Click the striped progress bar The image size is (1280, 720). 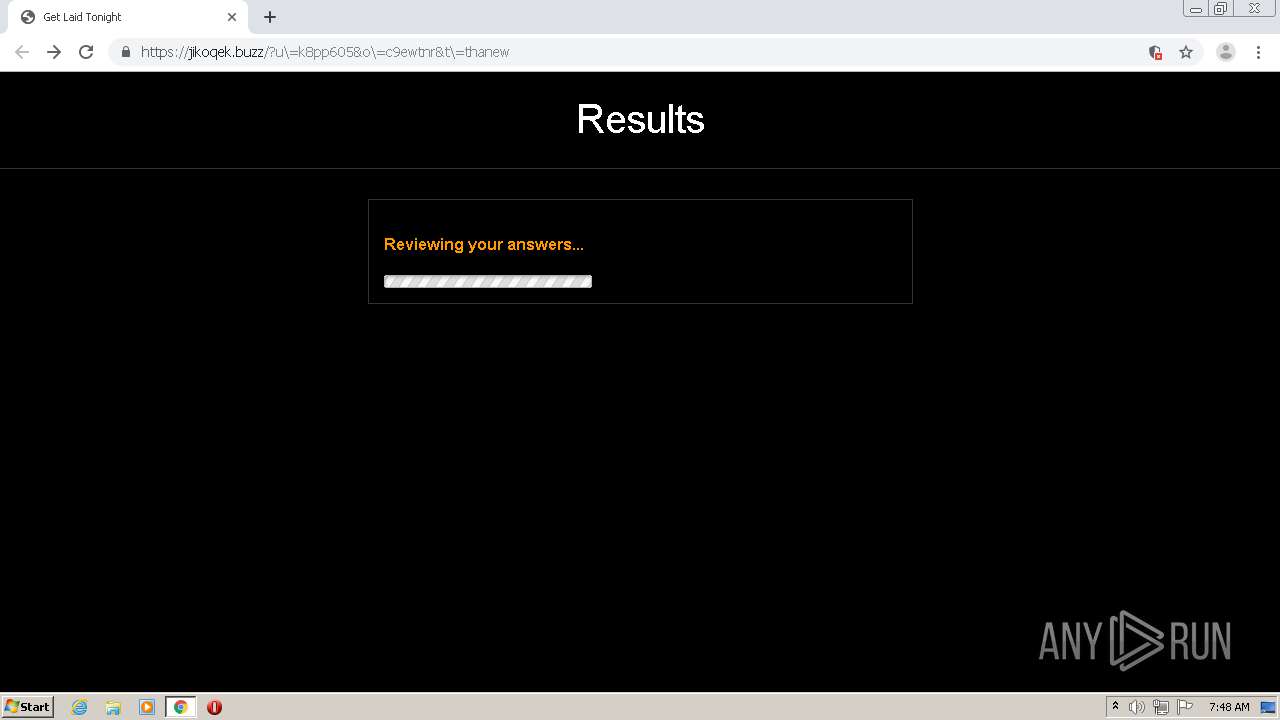[x=488, y=281]
